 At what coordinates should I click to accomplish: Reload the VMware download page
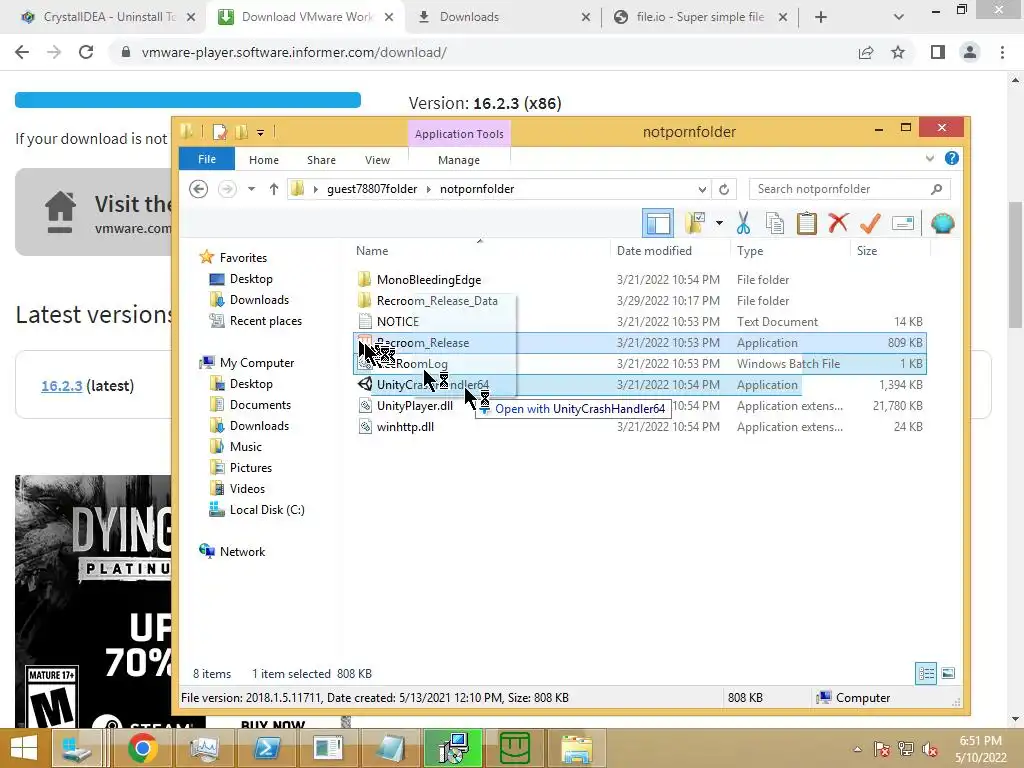click(x=86, y=52)
